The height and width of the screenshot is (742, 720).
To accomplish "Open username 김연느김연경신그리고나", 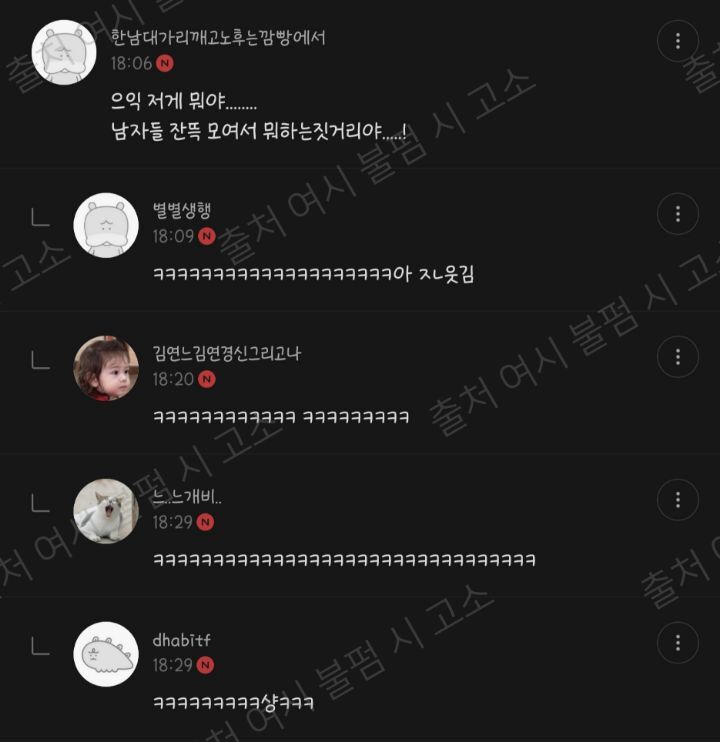I will point(227,353).
